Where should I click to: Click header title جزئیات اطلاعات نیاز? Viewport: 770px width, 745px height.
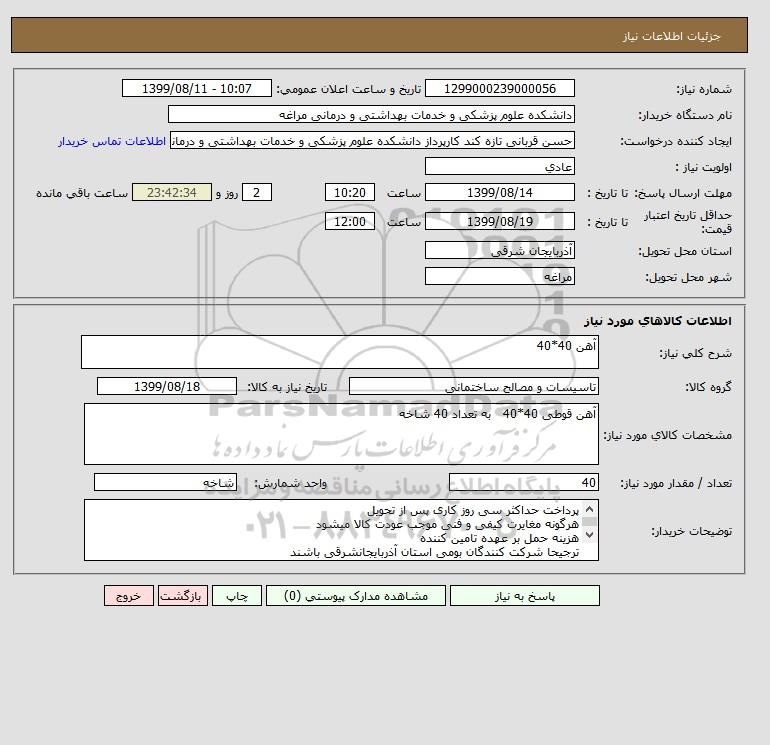[x=671, y=36]
